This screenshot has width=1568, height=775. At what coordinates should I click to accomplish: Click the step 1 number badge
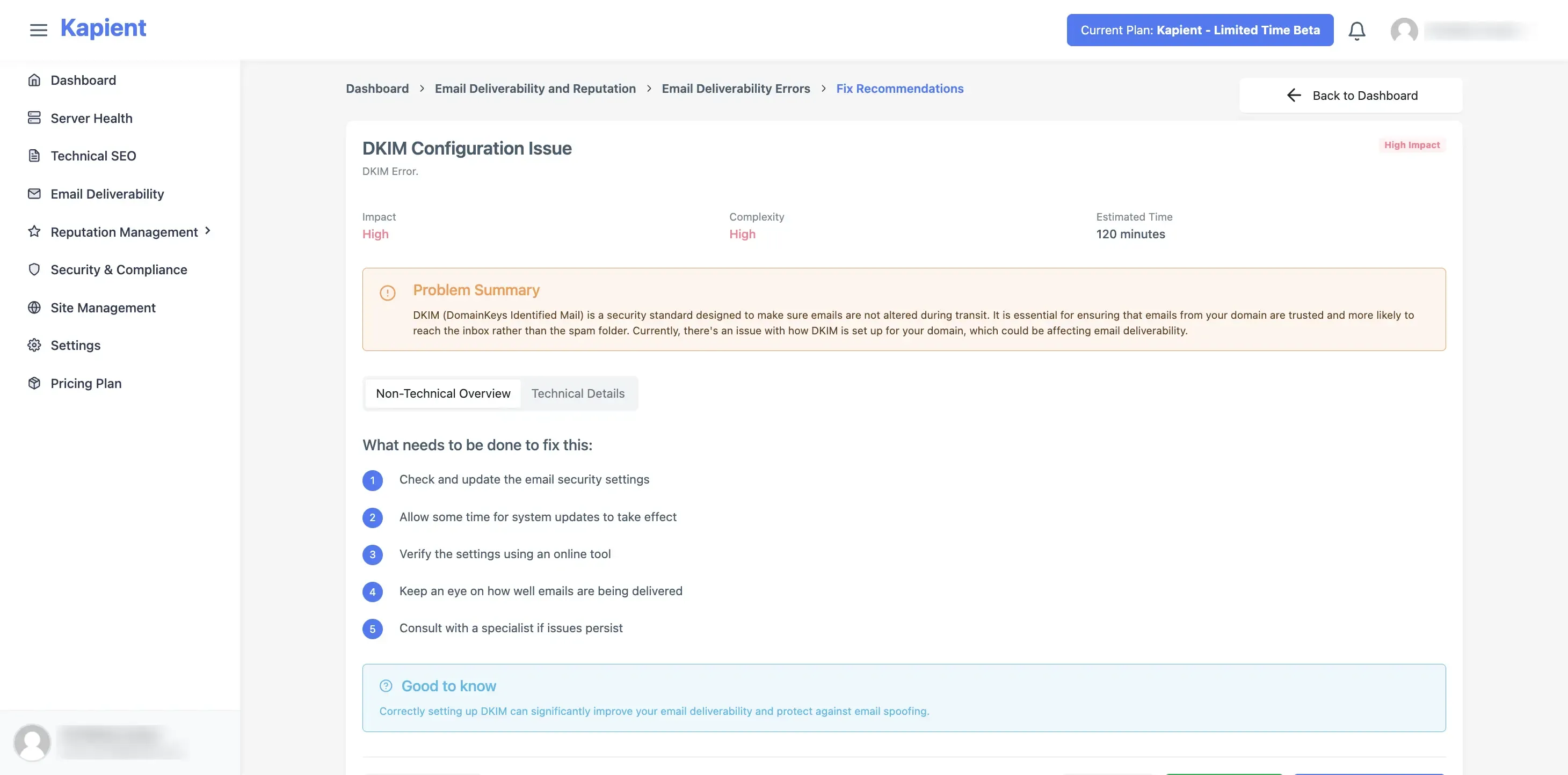tap(373, 480)
